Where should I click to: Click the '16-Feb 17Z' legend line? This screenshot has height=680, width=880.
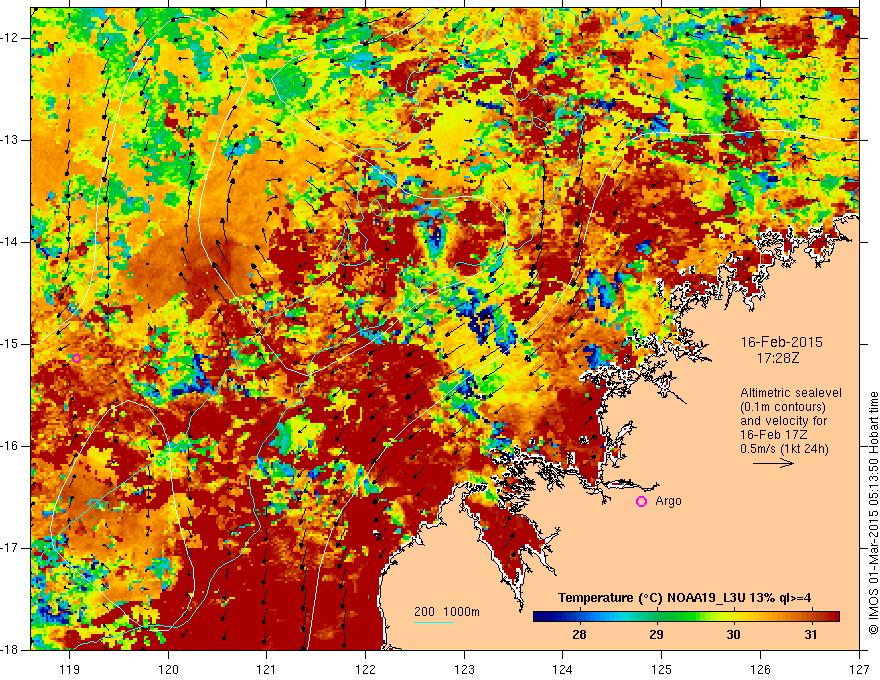tap(776, 435)
